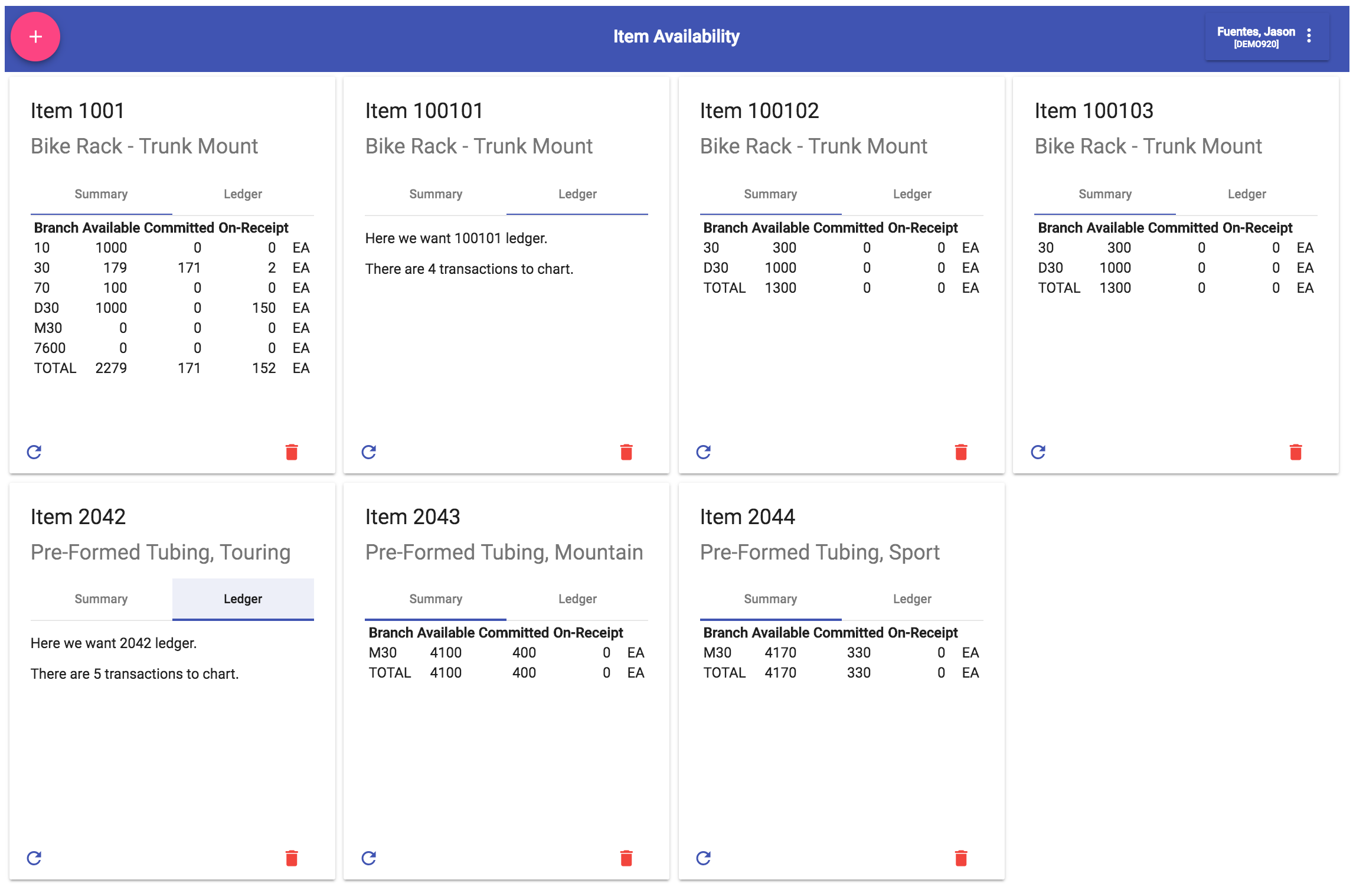Click the Item 100101 card title

424,111
